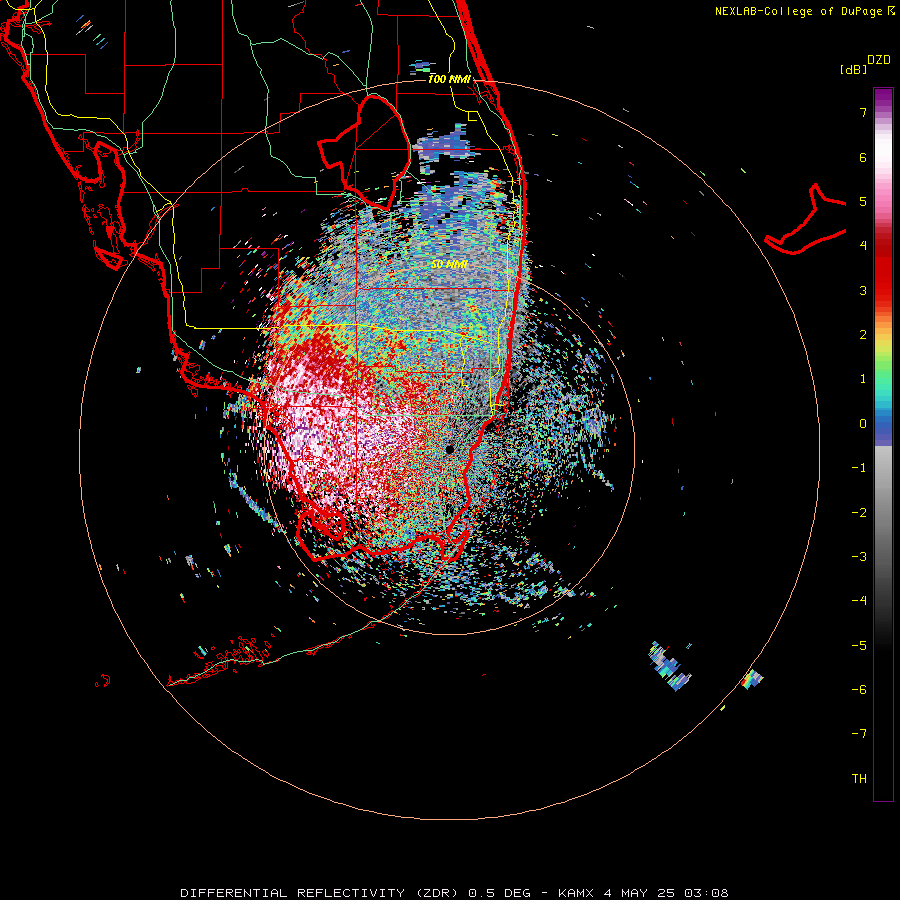Click the Bahamas island outline east of Florida
This screenshot has width=900, height=900.
pos(806,220)
